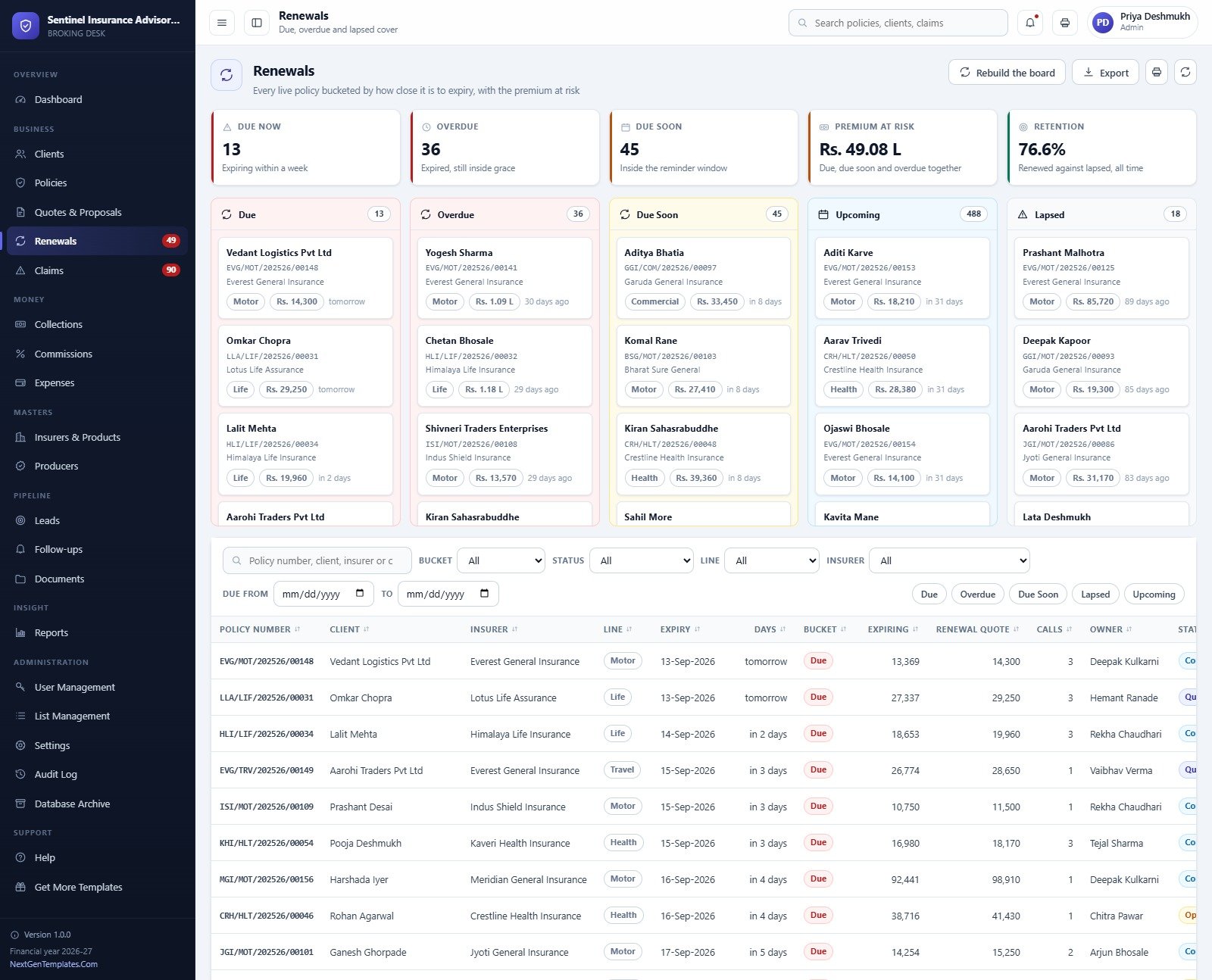1212x980 pixels.
Task: Go to Producers in the sidebar
Action: tap(97, 467)
